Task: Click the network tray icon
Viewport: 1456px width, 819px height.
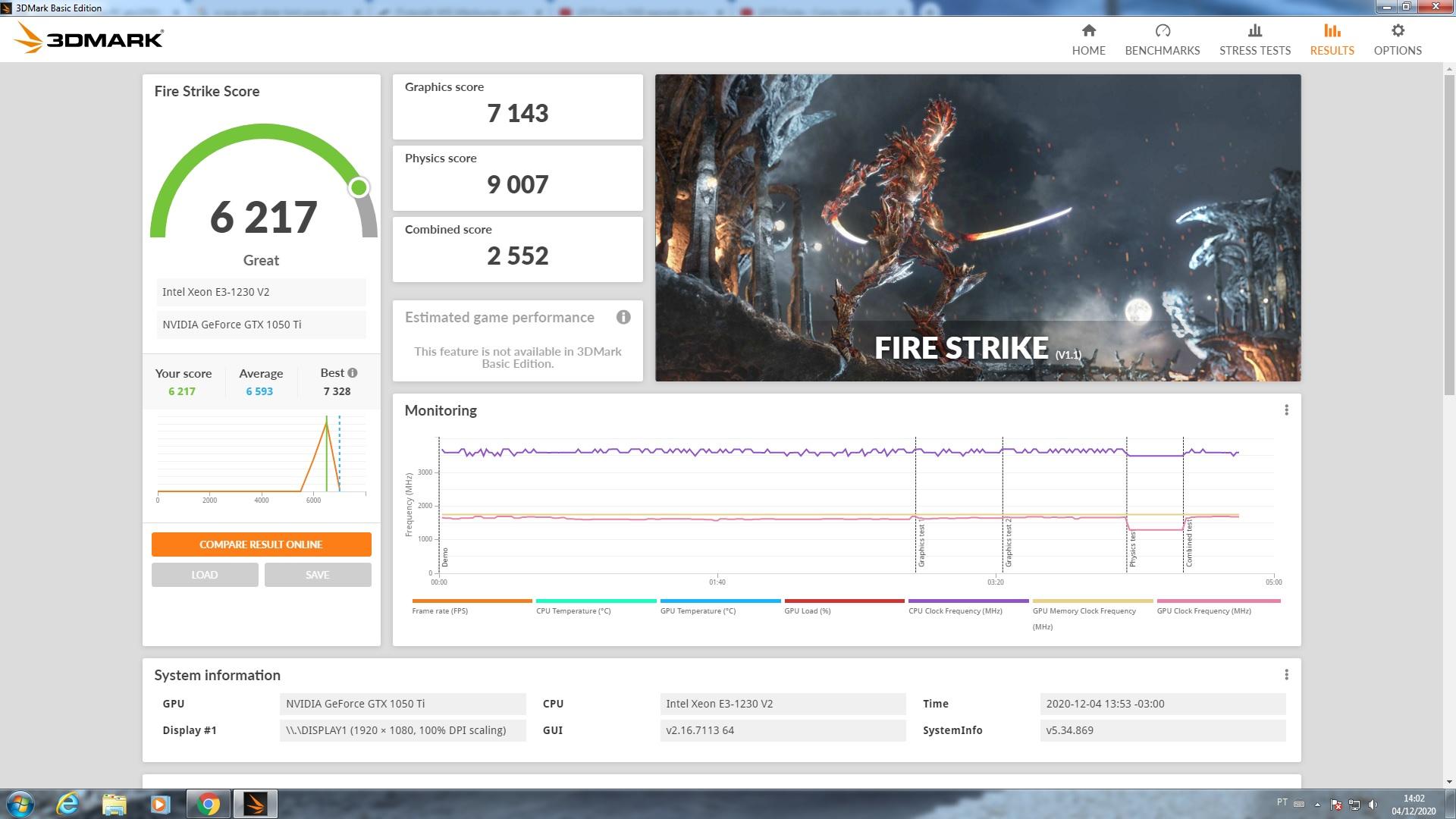Action: [1354, 805]
